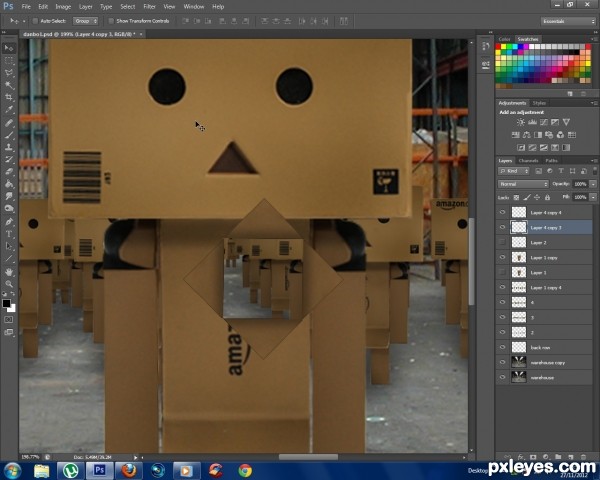Filter layers by type layers icon
Viewport: 600px width, 480px height.
pos(561,171)
